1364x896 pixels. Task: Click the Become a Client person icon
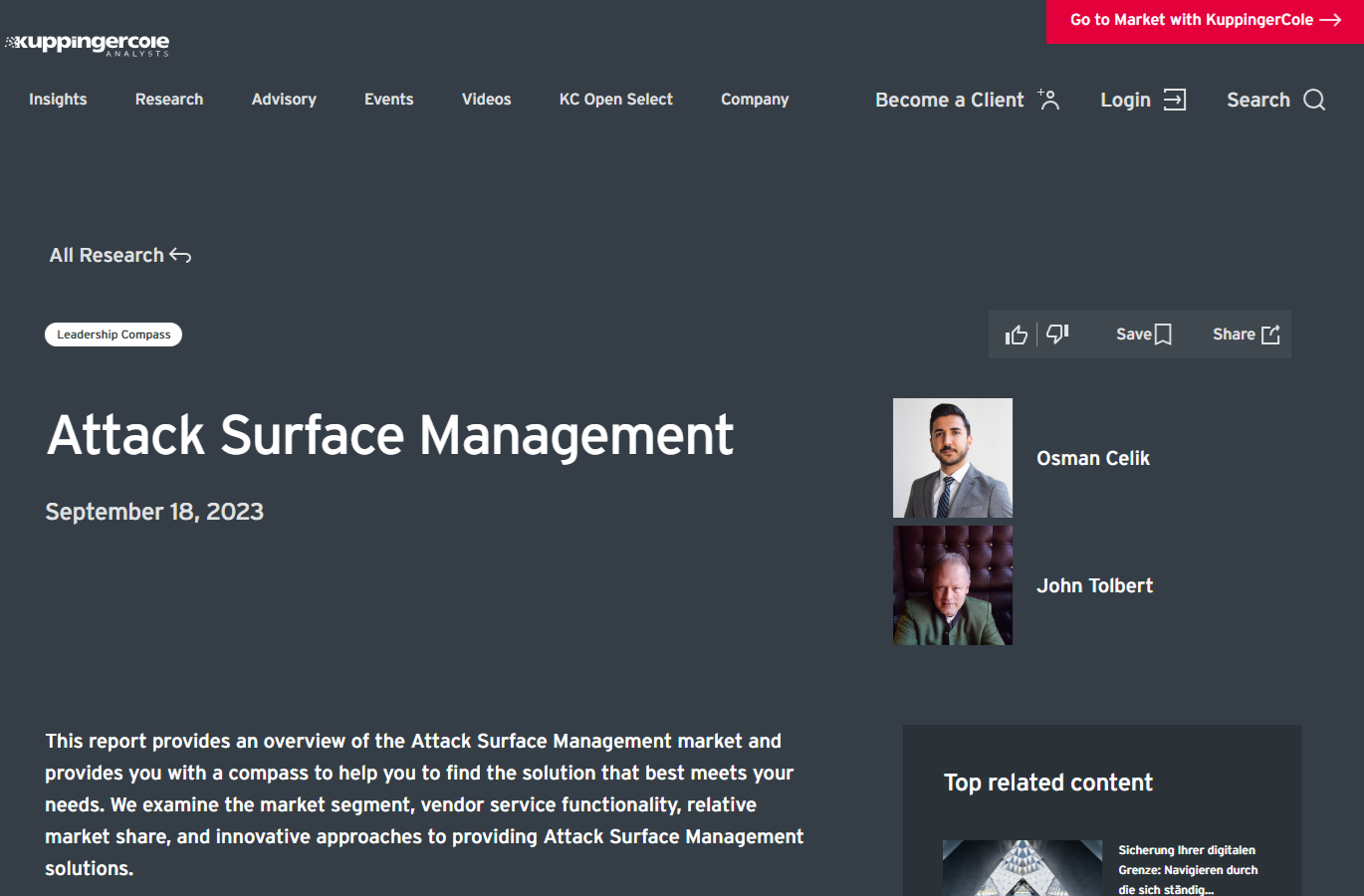(1048, 99)
